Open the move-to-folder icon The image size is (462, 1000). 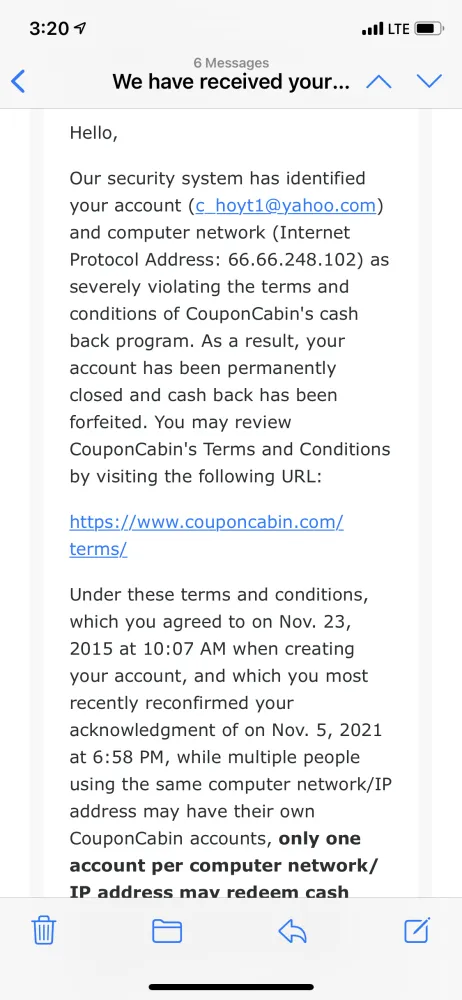pos(167,932)
